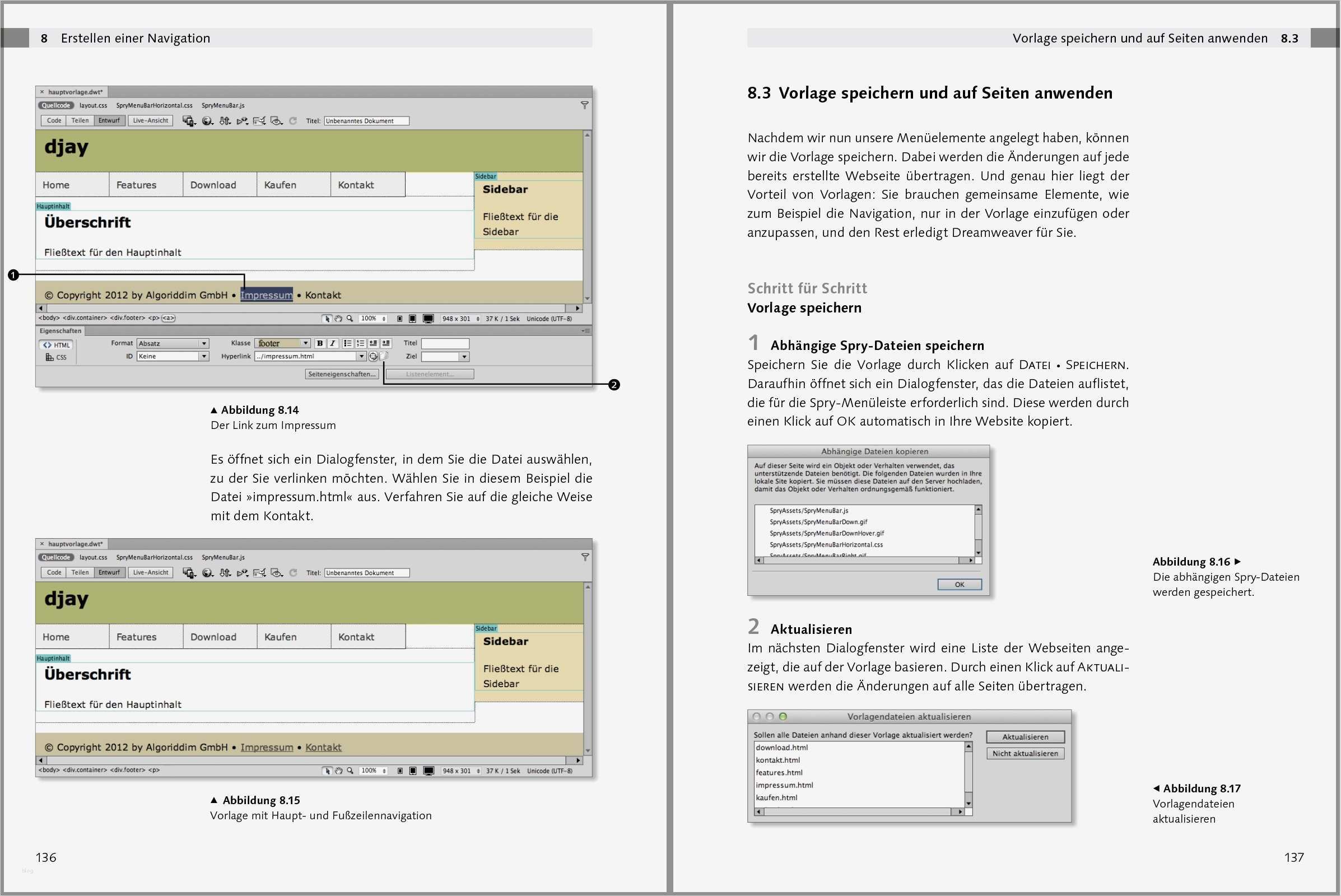Click the Italic formatting icon
Image resolution: width=1341 pixels, height=896 pixels.
pyautogui.click(x=333, y=343)
